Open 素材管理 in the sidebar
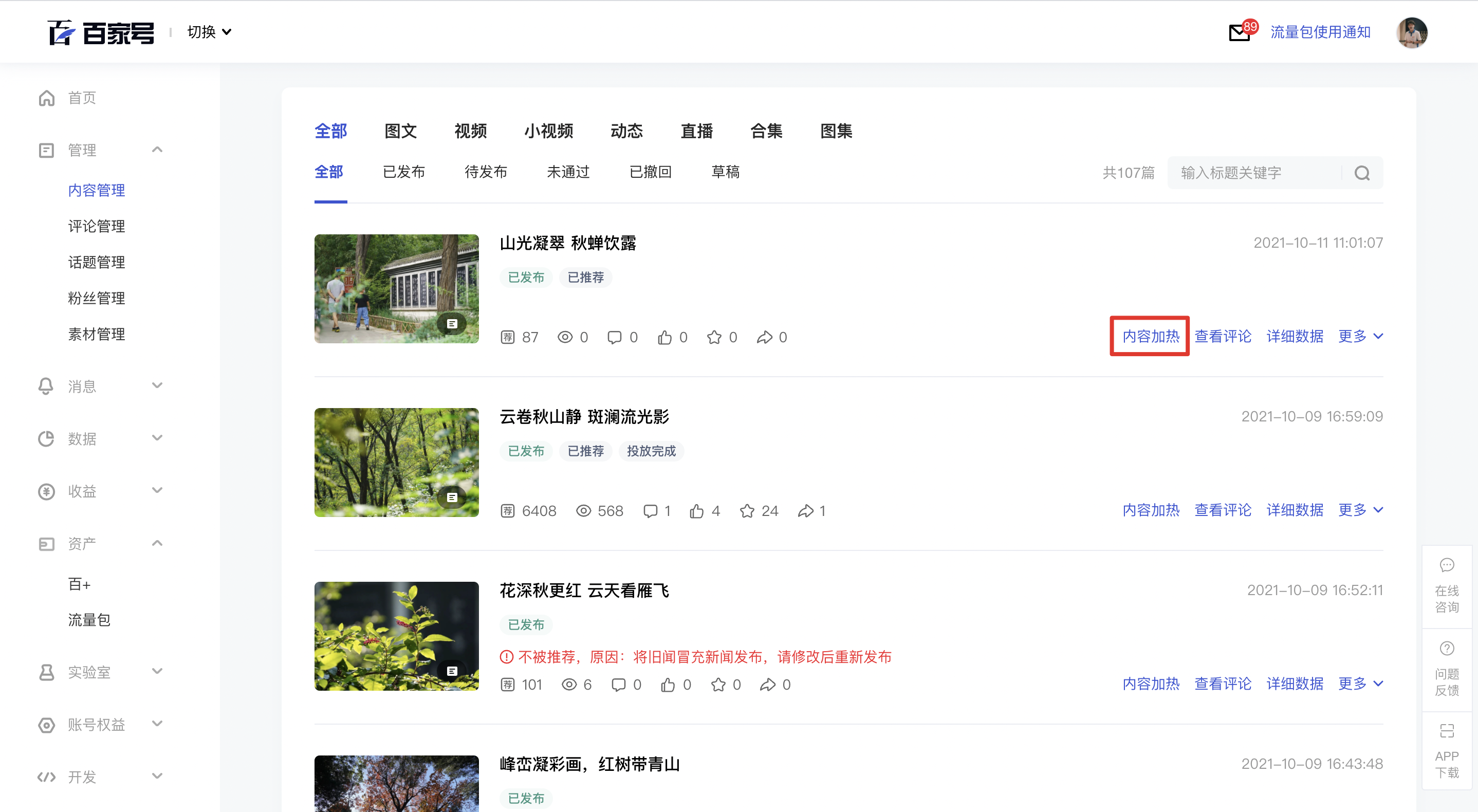The width and height of the screenshot is (1478, 812). [x=97, y=335]
